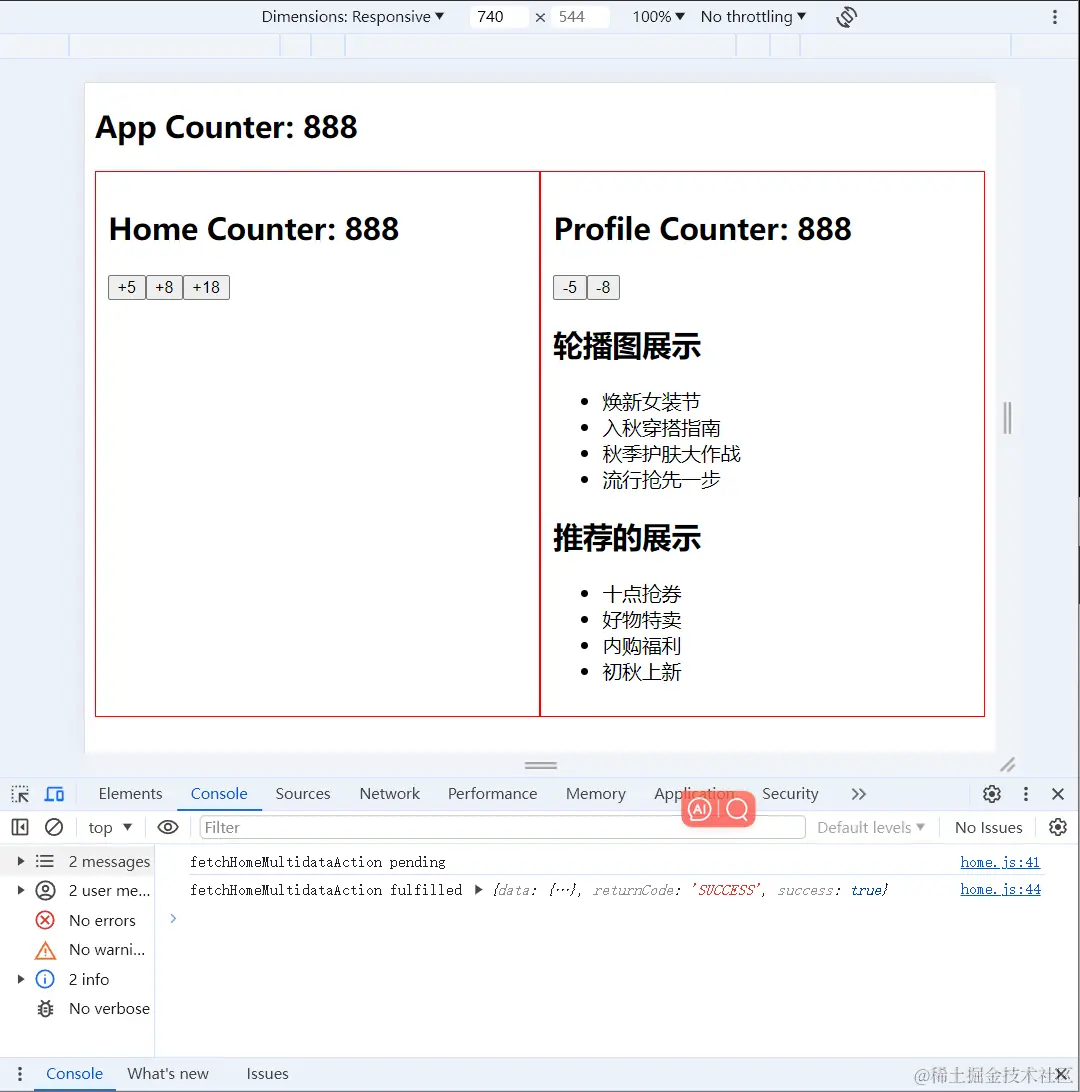The image size is (1080, 1092).
Task: Show more DevTools tabs chevron
Action: click(859, 794)
